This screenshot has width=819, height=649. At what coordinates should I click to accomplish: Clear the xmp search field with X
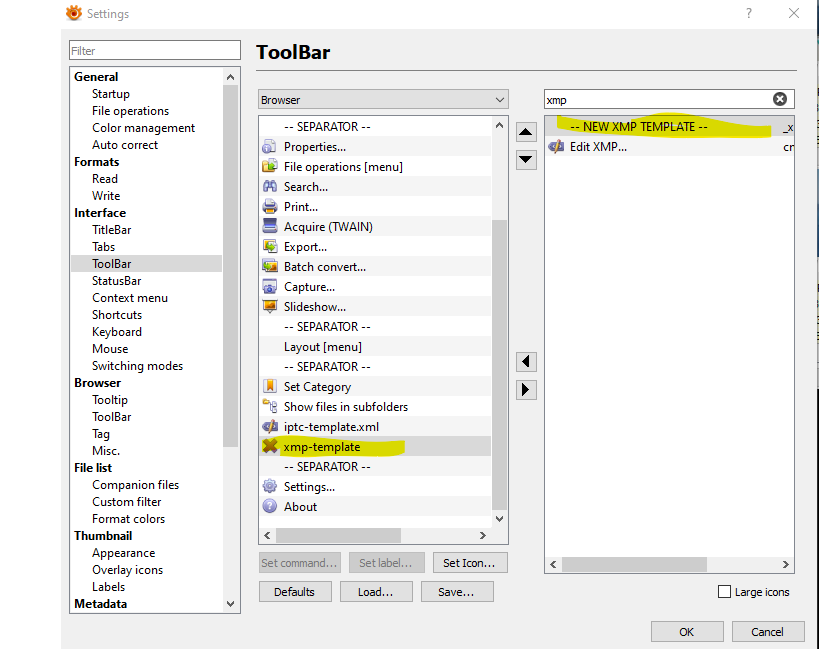pos(779,99)
